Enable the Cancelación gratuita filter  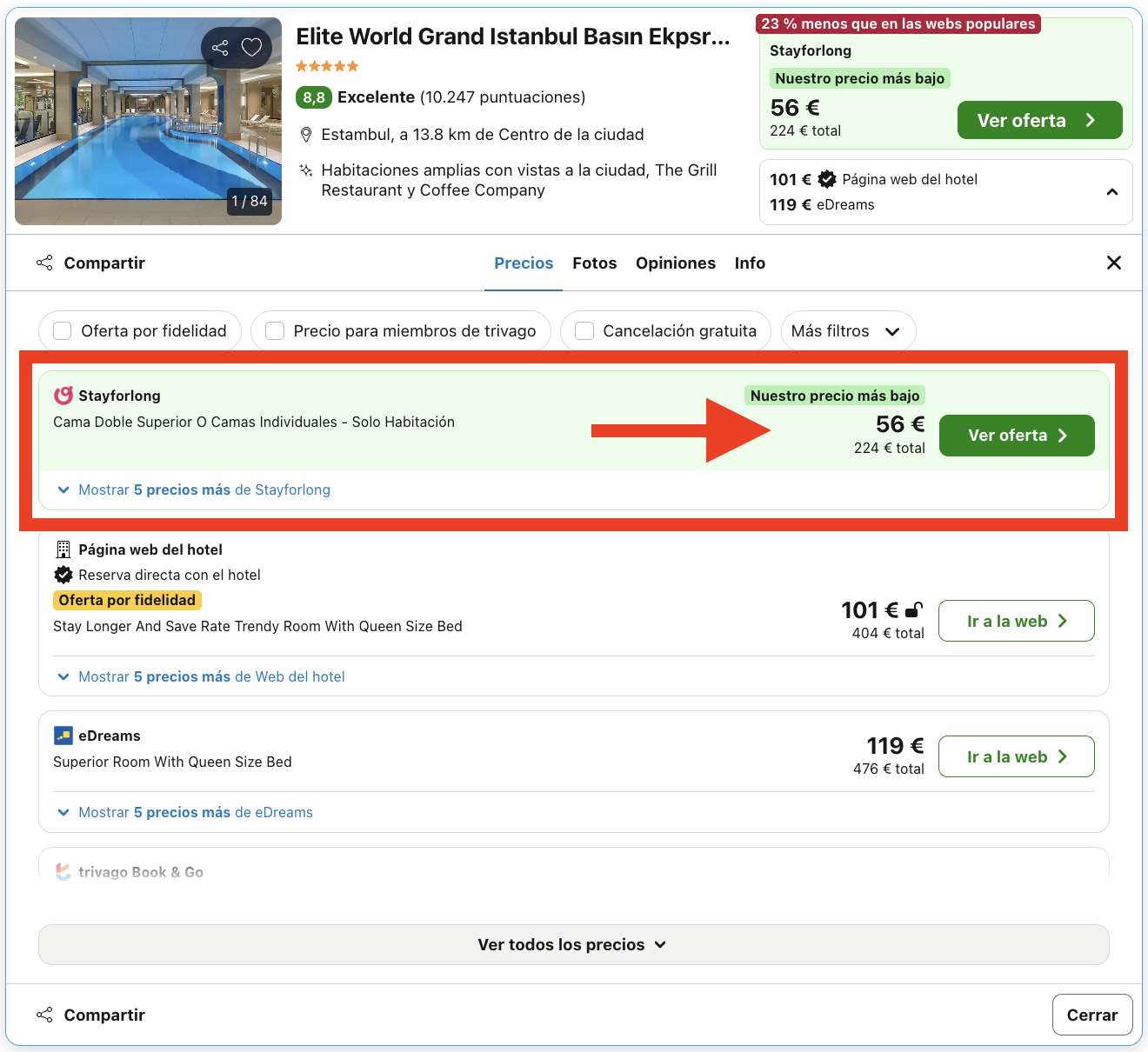[x=584, y=330]
